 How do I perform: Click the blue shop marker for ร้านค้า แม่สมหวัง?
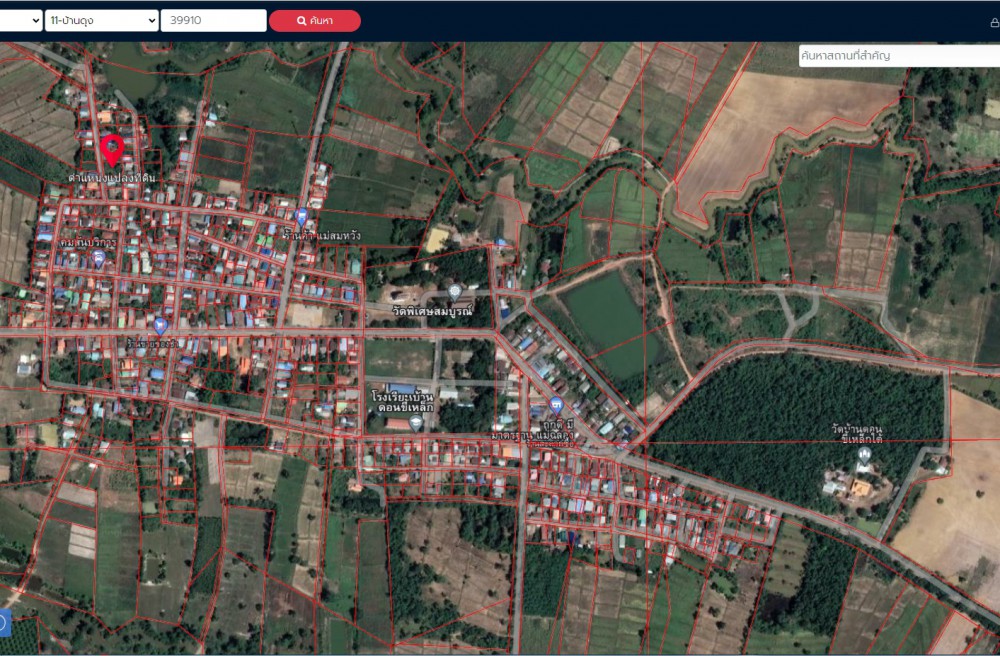301,216
